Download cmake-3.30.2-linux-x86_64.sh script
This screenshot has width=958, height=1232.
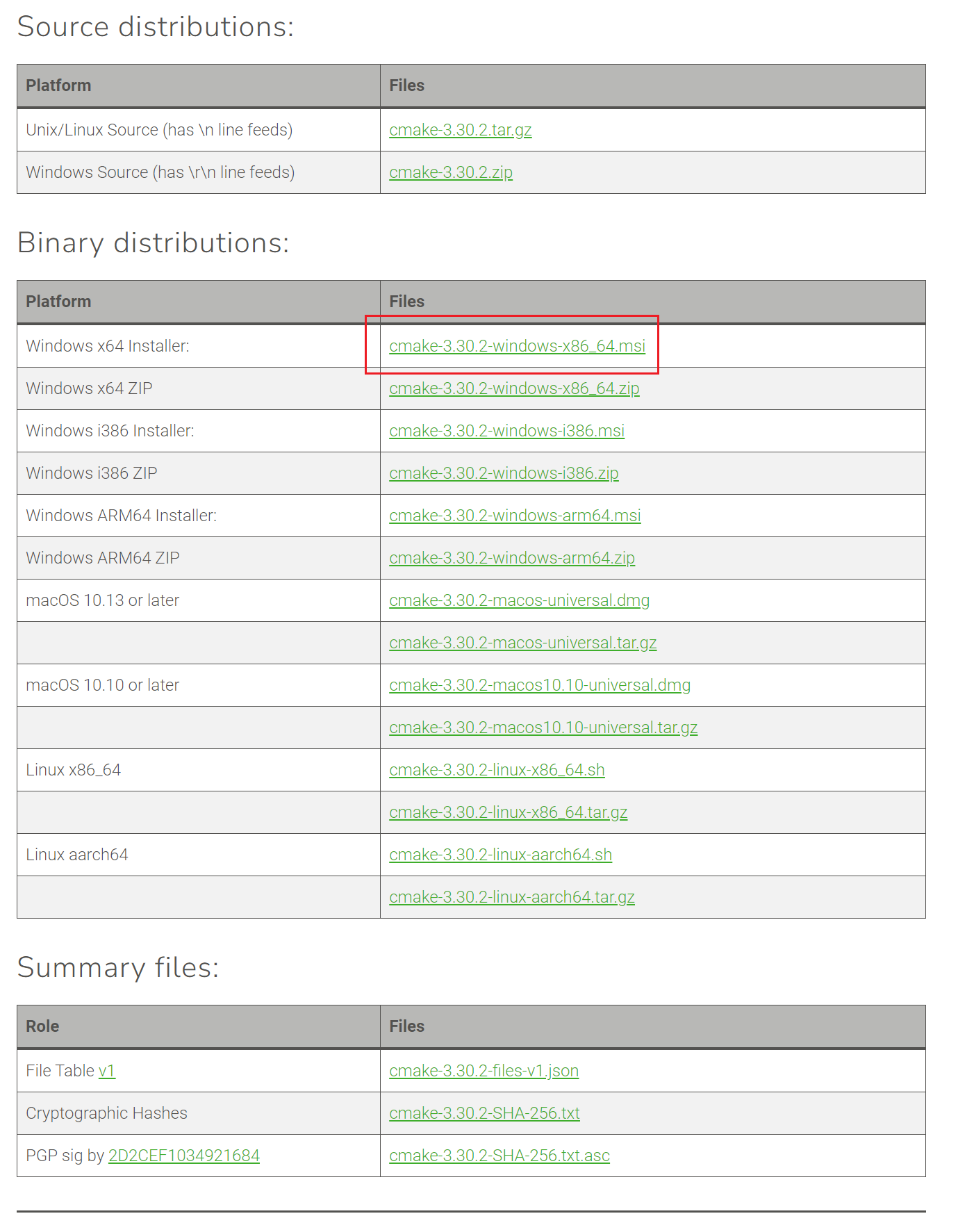tap(497, 770)
